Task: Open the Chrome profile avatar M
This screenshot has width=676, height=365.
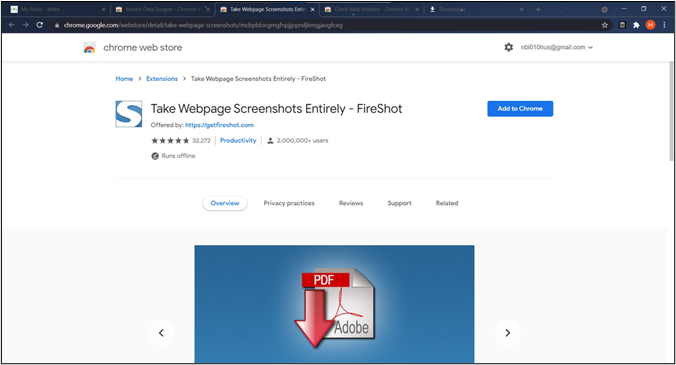Action: pyautogui.click(x=651, y=25)
